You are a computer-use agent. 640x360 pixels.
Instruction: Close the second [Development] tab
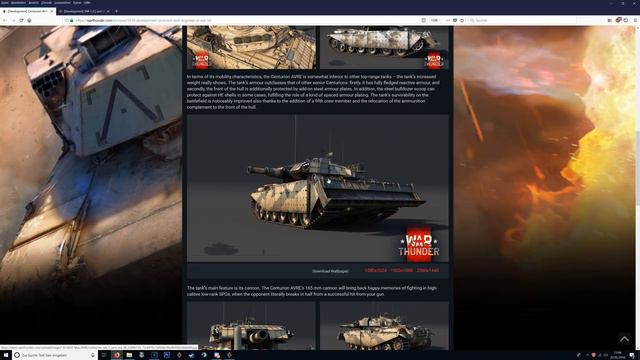[x=108, y=11]
